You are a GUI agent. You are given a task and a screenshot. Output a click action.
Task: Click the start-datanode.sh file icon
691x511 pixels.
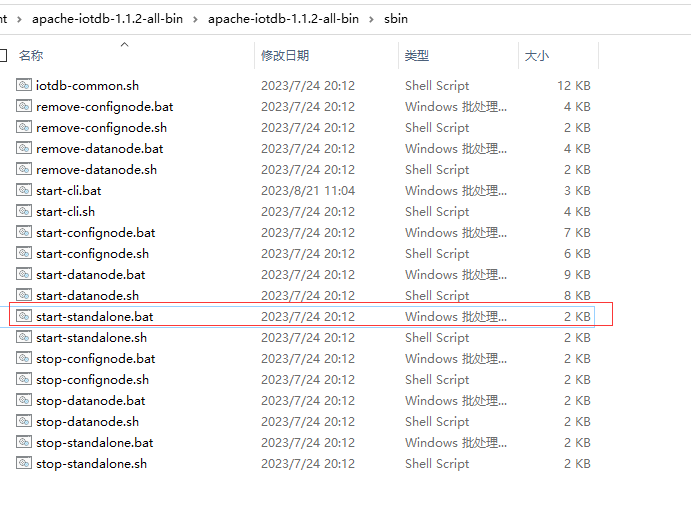tap(24, 295)
